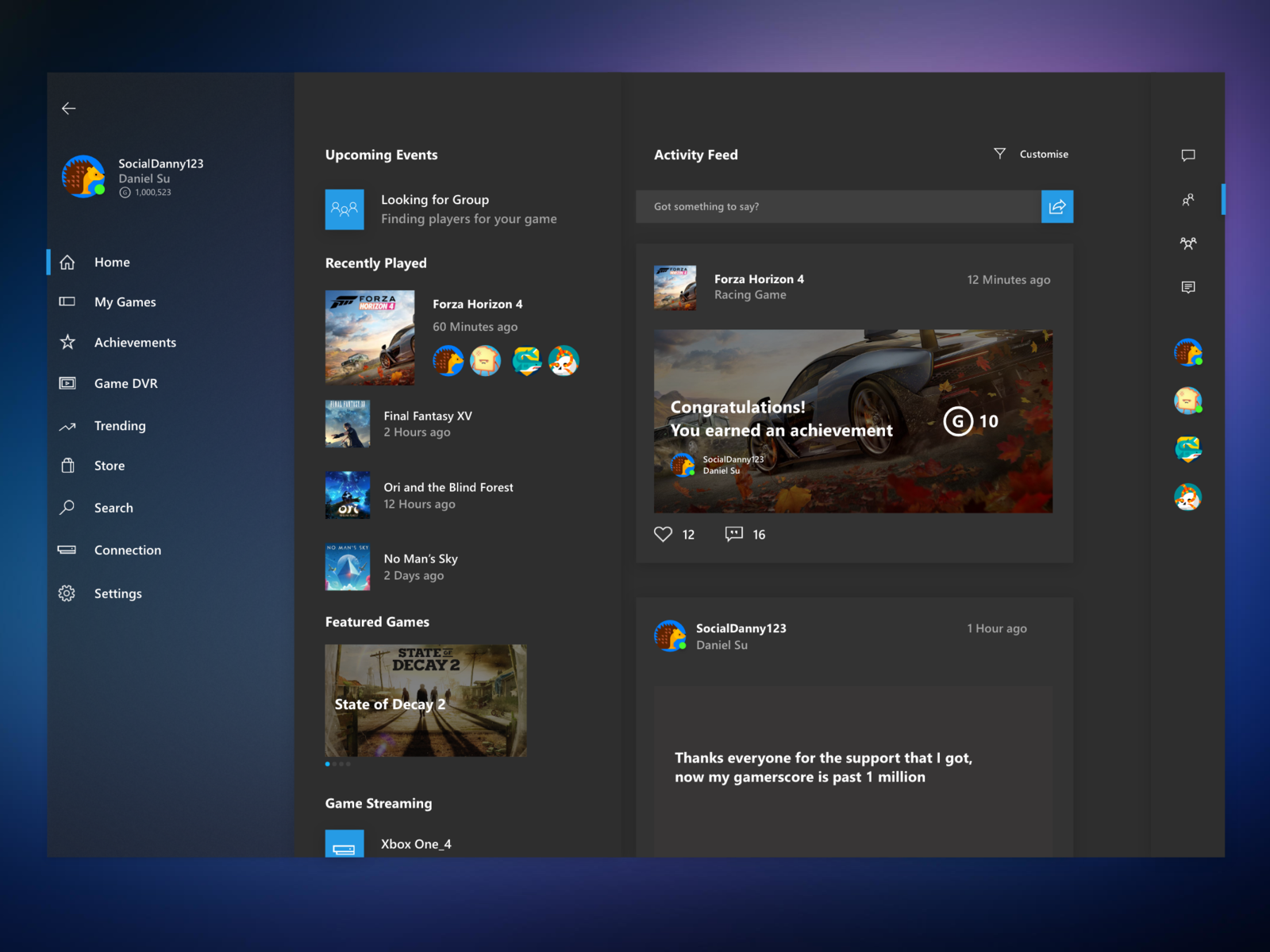1270x952 pixels.
Task: Click the Home house icon
Action: (x=67, y=262)
